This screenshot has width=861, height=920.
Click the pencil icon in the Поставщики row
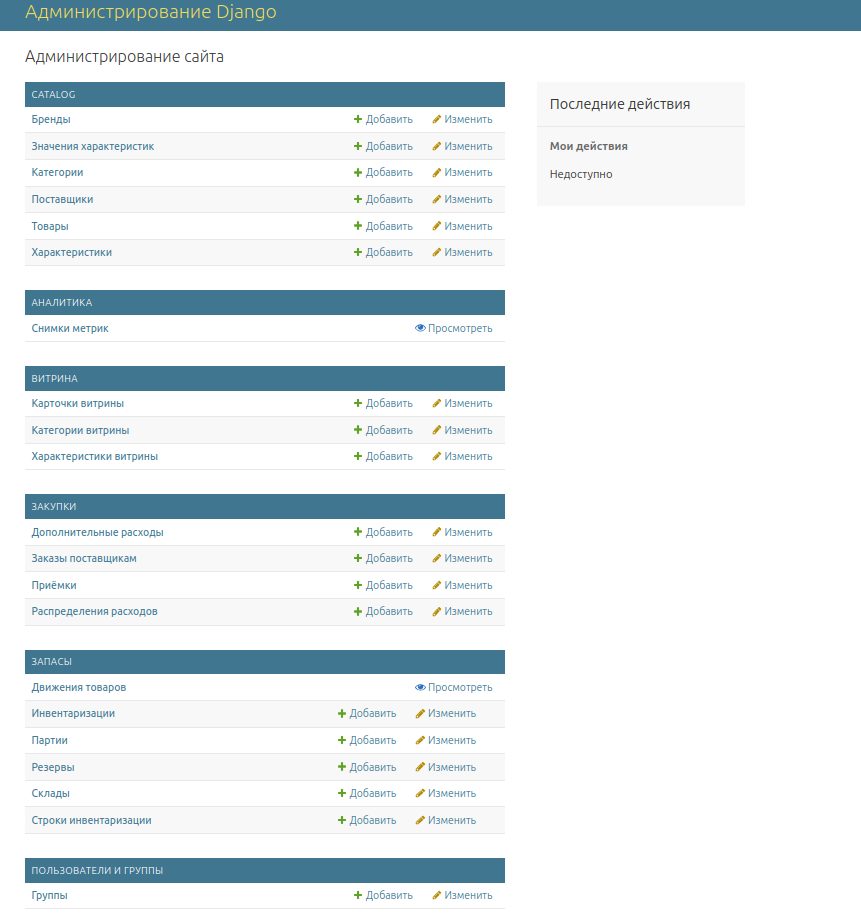[436, 199]
